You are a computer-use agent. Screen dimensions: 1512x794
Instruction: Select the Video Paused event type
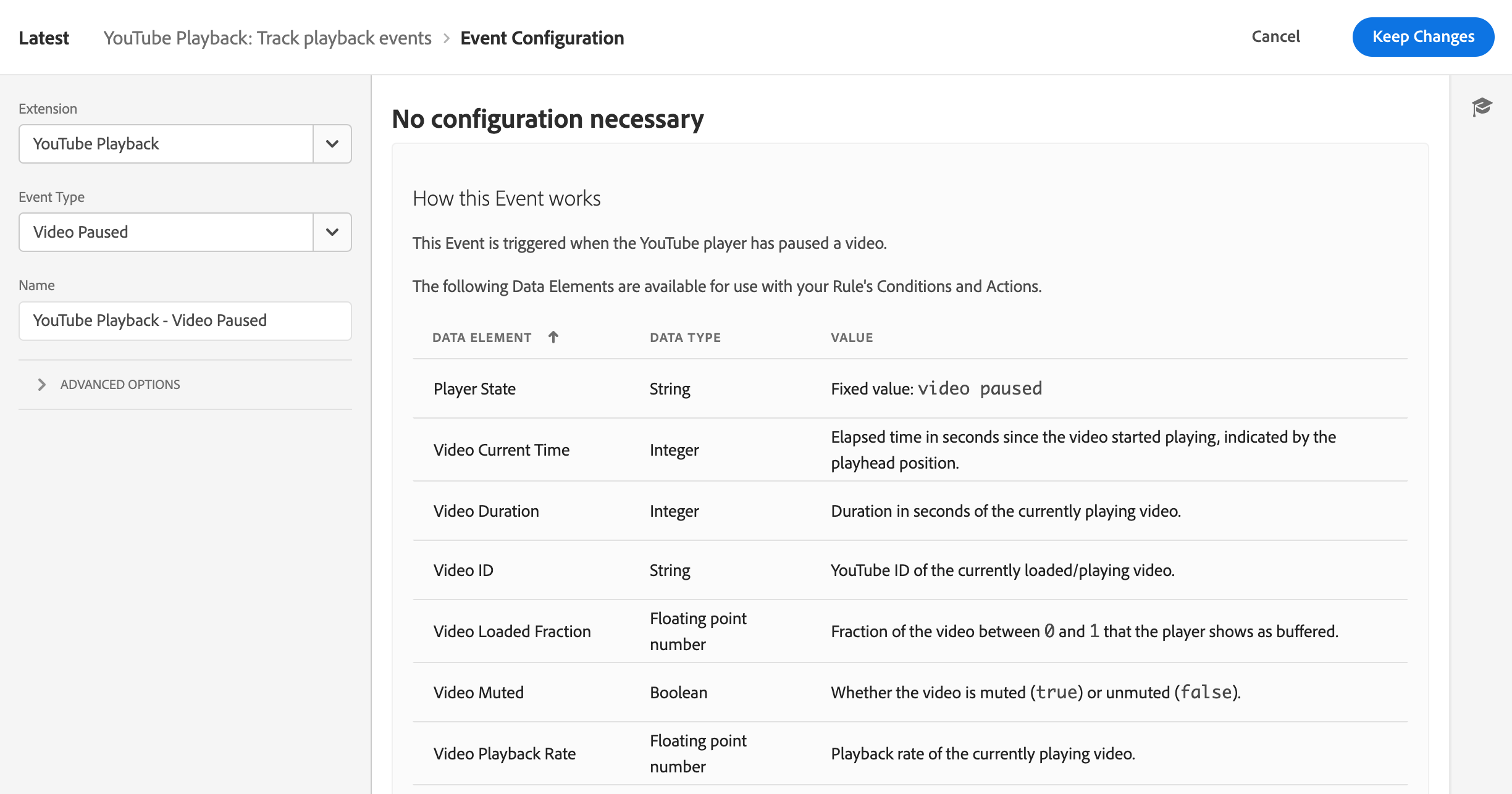coord(184,231)
